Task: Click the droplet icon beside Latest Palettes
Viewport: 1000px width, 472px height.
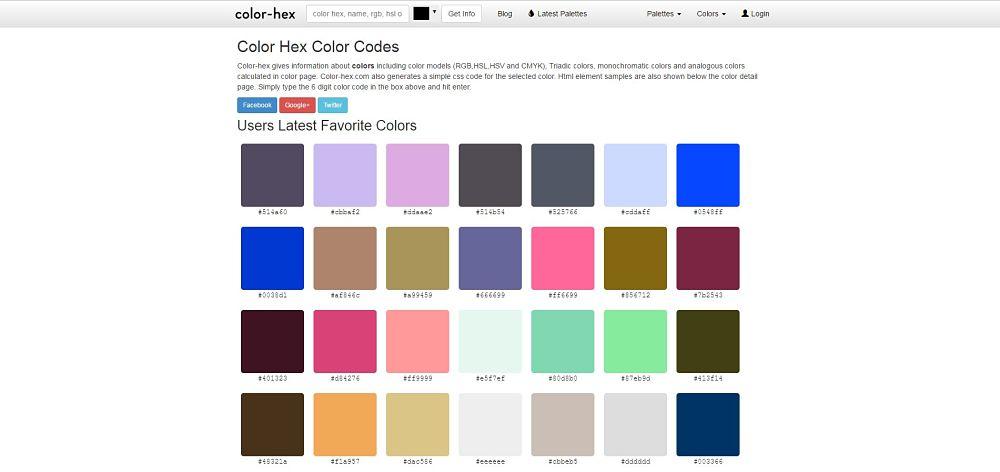Action: tap(531, 14)
